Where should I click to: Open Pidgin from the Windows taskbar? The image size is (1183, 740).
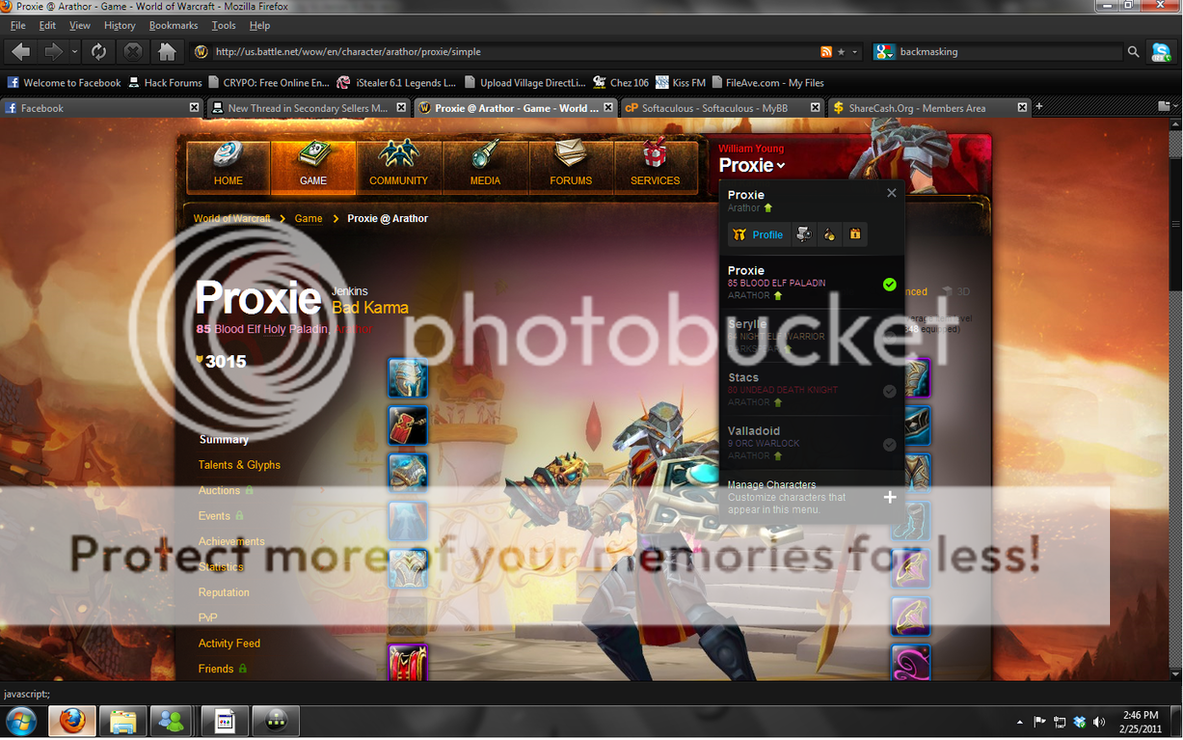[275, 720]
